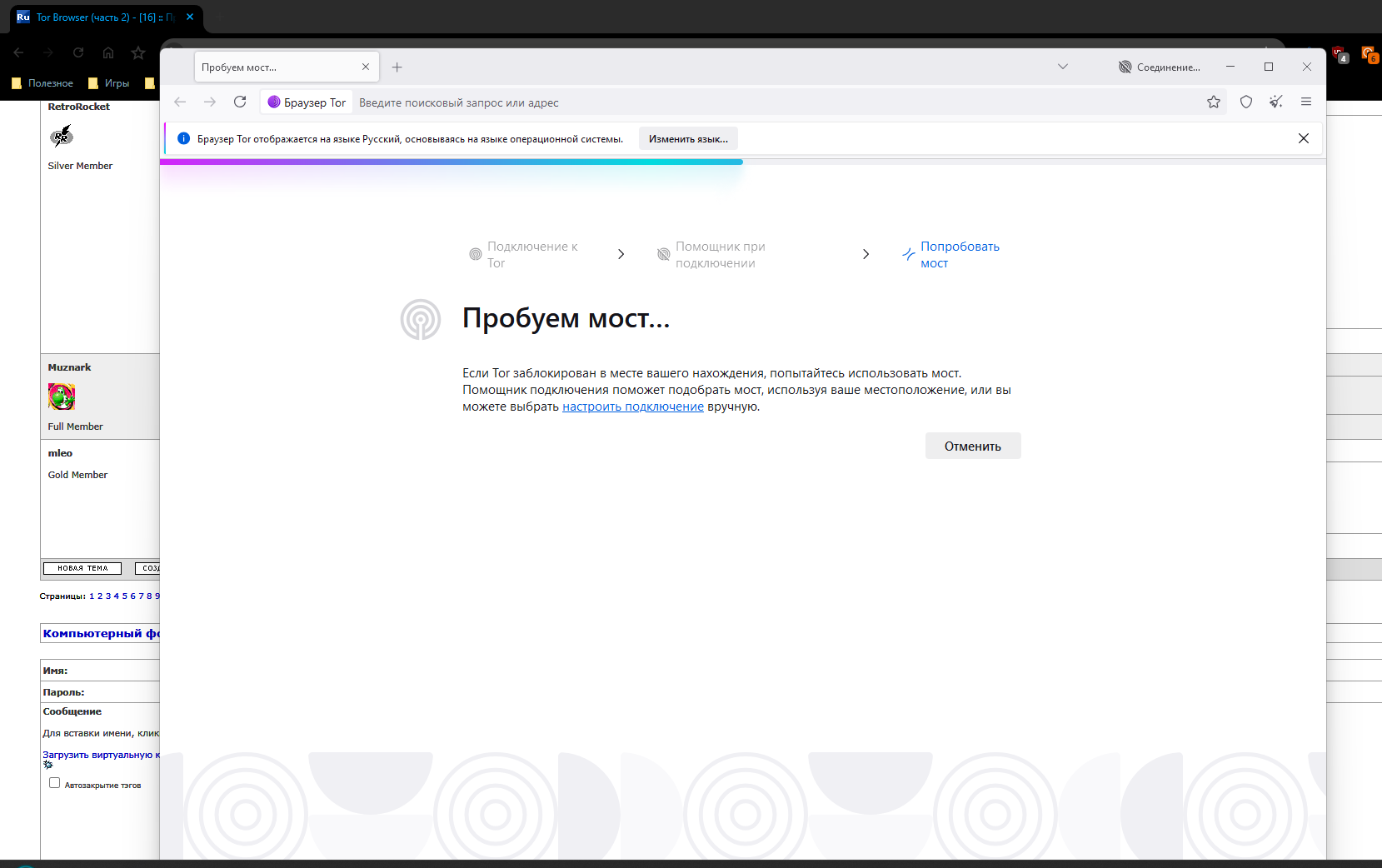Click the Muznark user avatar
This screenshot has height=868, width=1382.
point(62,397)
